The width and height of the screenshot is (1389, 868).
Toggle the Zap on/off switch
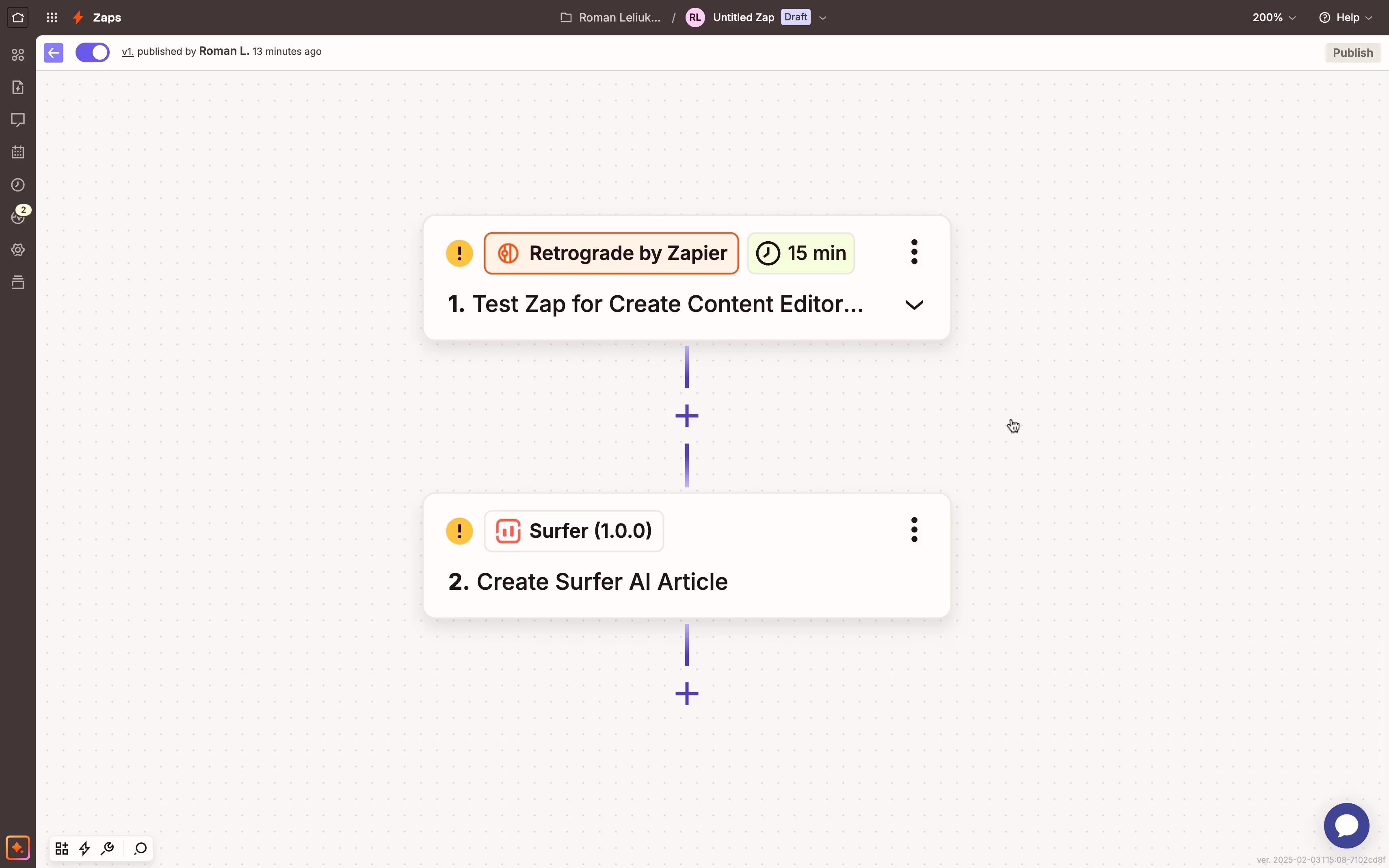coord(93,52)
